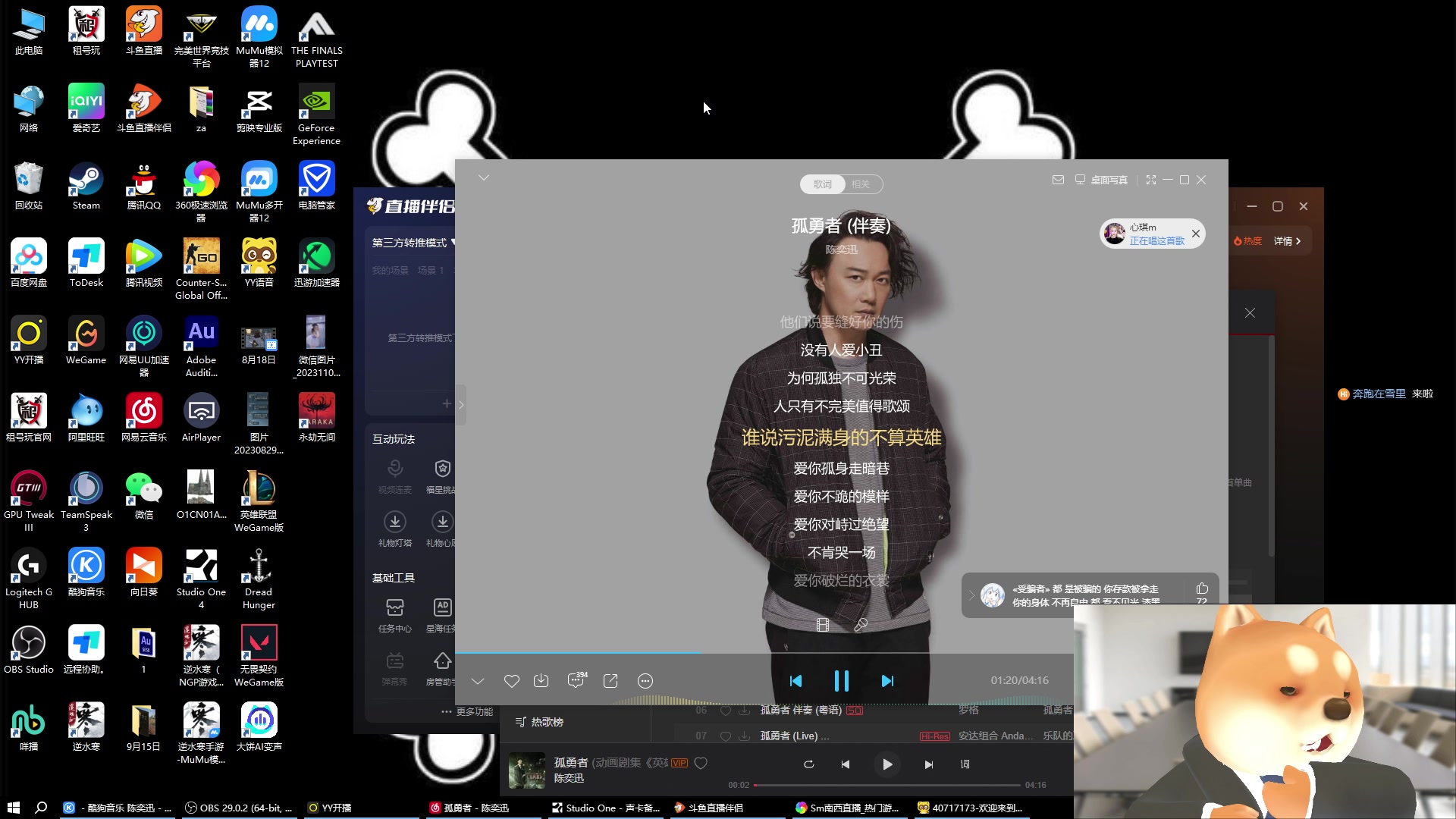Collapse lyric player with bottom-left chevron

click(x=478, y=681)
